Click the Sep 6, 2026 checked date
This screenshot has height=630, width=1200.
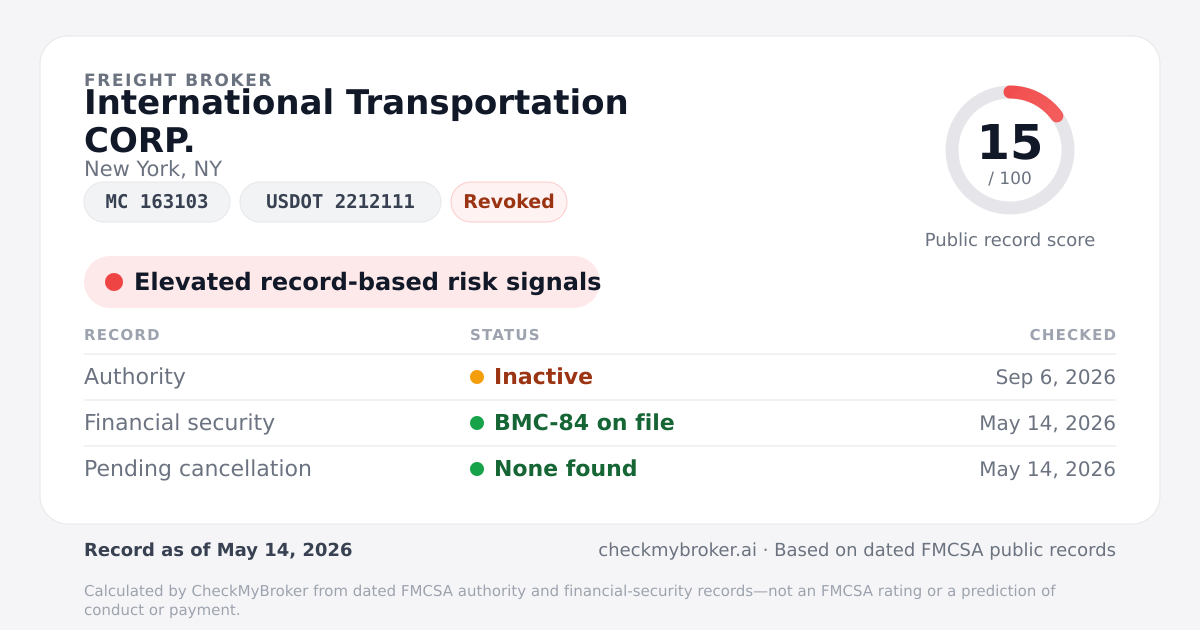pos(1055,377)
